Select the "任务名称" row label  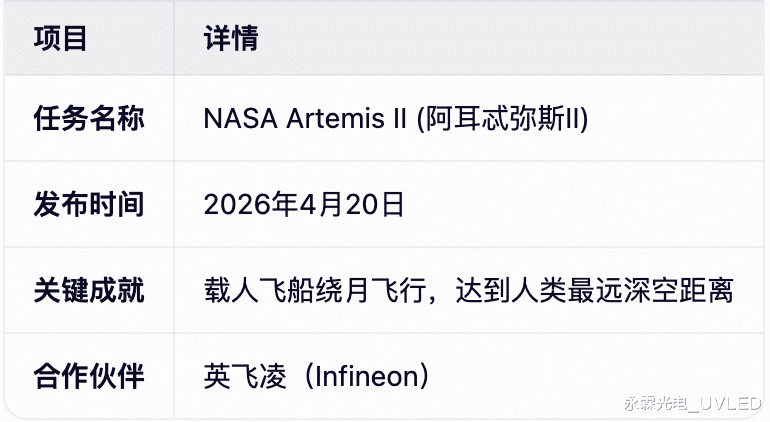tap(89, 119)
